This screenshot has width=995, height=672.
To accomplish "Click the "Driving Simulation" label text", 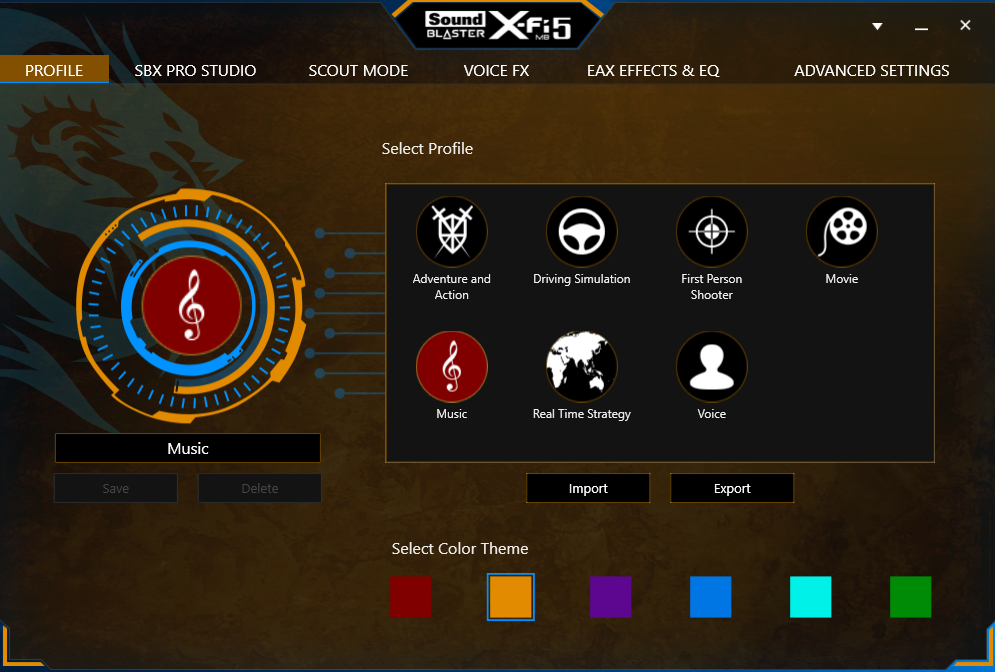I will [x=582, y=279].
